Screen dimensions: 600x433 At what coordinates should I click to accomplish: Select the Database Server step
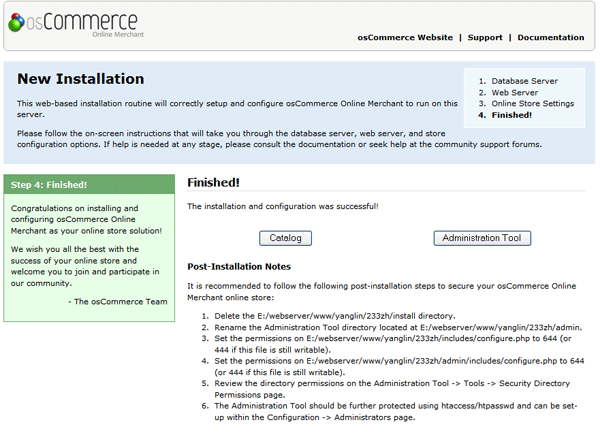coord(524,81)
